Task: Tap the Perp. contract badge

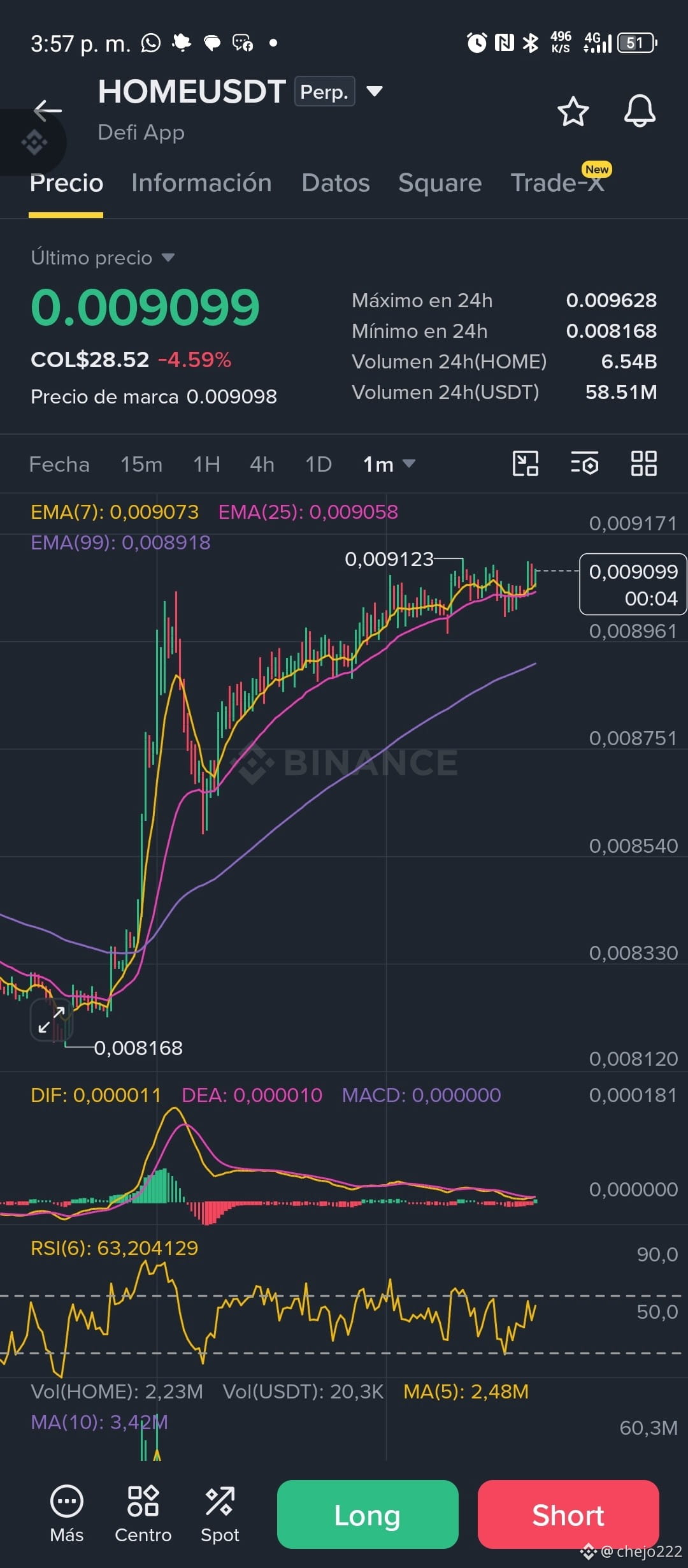Action: [324, 91]
